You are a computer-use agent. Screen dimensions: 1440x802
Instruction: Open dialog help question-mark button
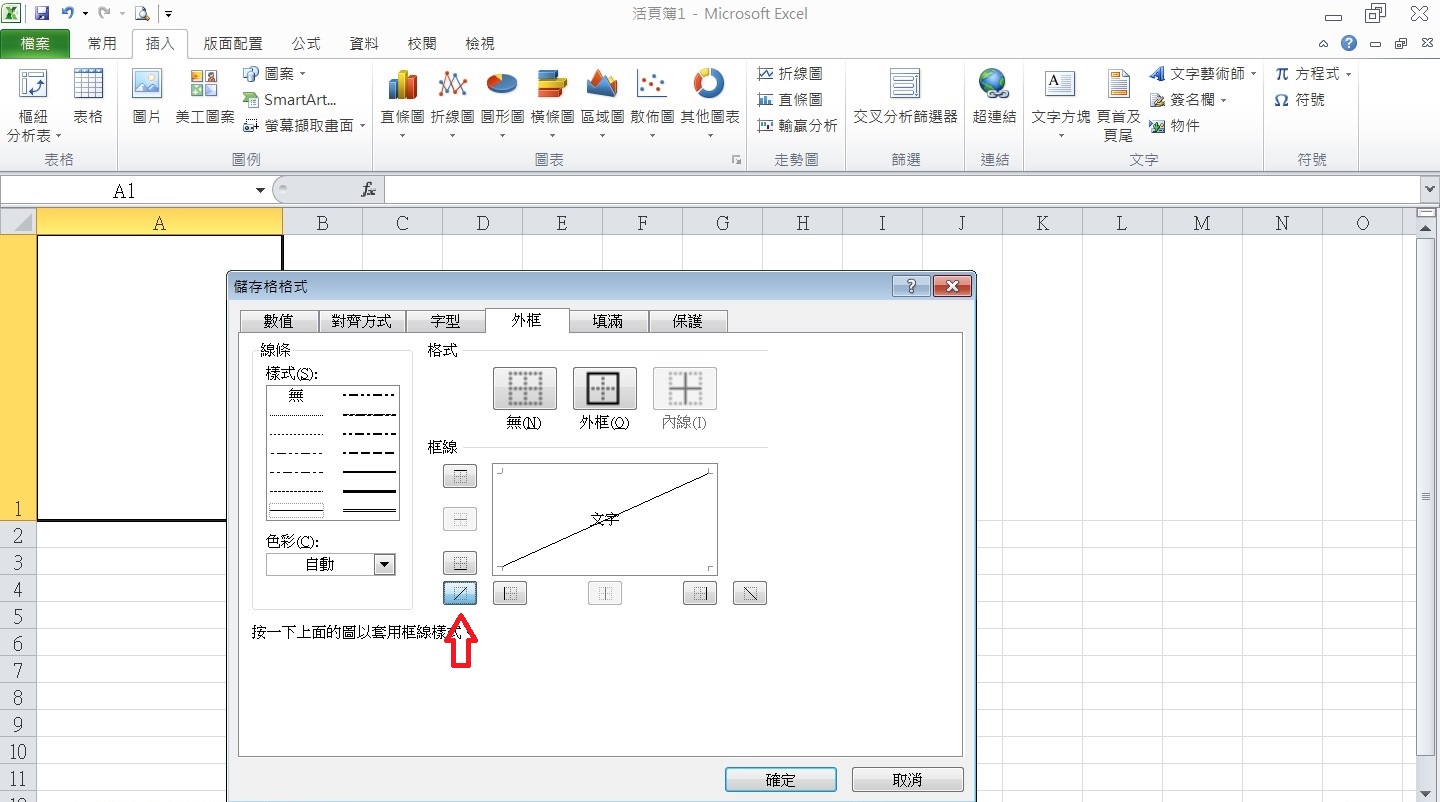coord(911,287)
